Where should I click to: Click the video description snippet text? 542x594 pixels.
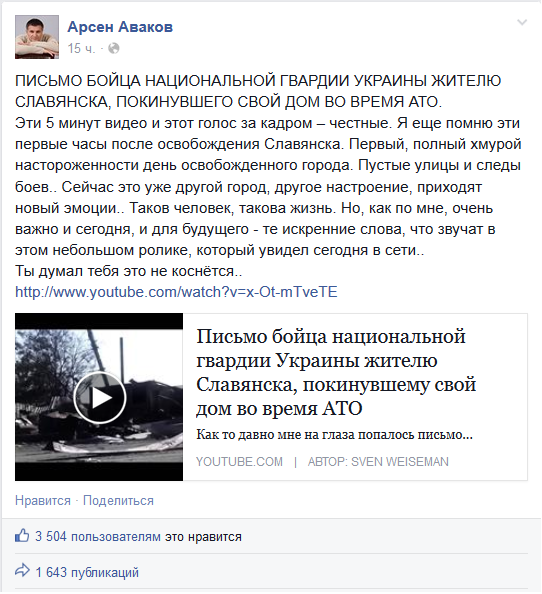(x=334, y=435)
